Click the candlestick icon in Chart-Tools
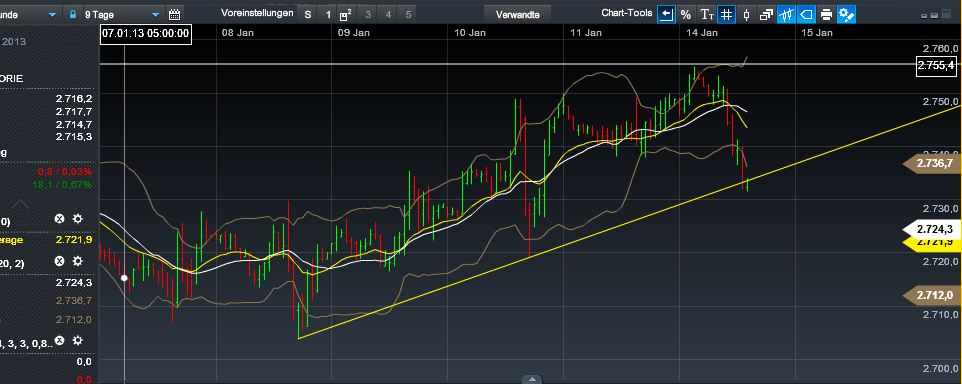This screenshot has height=384, width=962. point(746,15)
